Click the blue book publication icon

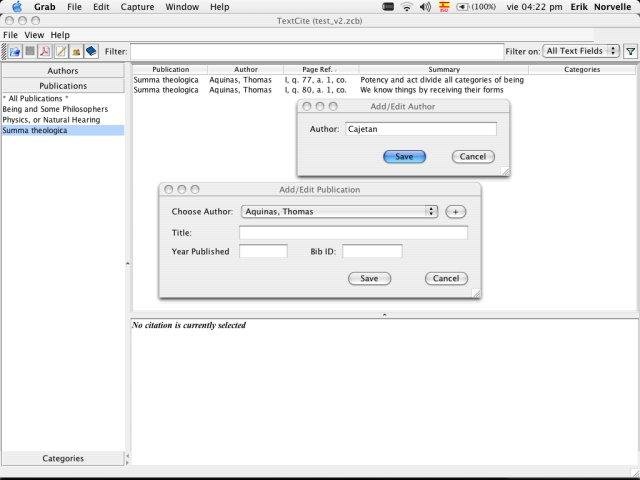(x=91, y=51)
